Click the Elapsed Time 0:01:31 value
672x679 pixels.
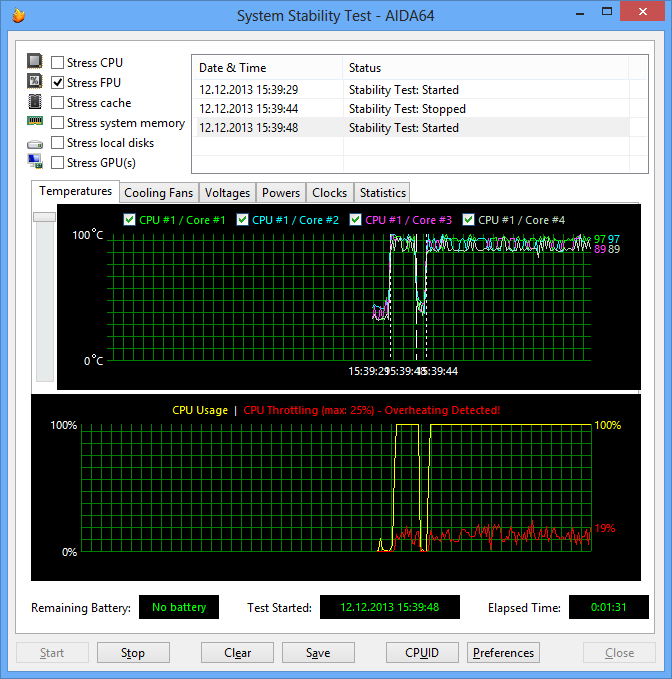[x=608, y=607]
